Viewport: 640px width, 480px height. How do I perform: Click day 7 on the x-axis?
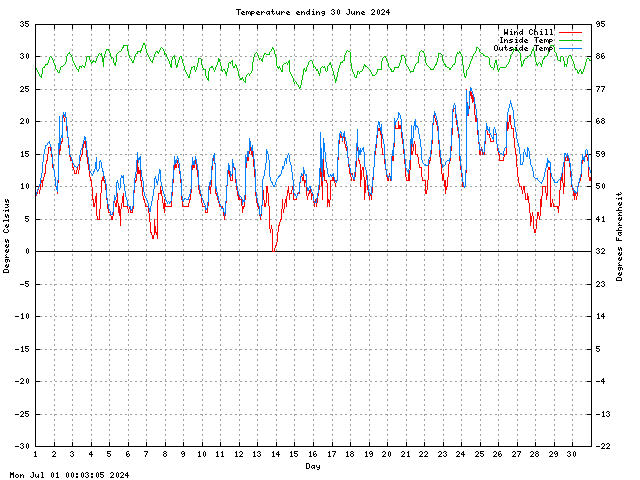[147, 454]
